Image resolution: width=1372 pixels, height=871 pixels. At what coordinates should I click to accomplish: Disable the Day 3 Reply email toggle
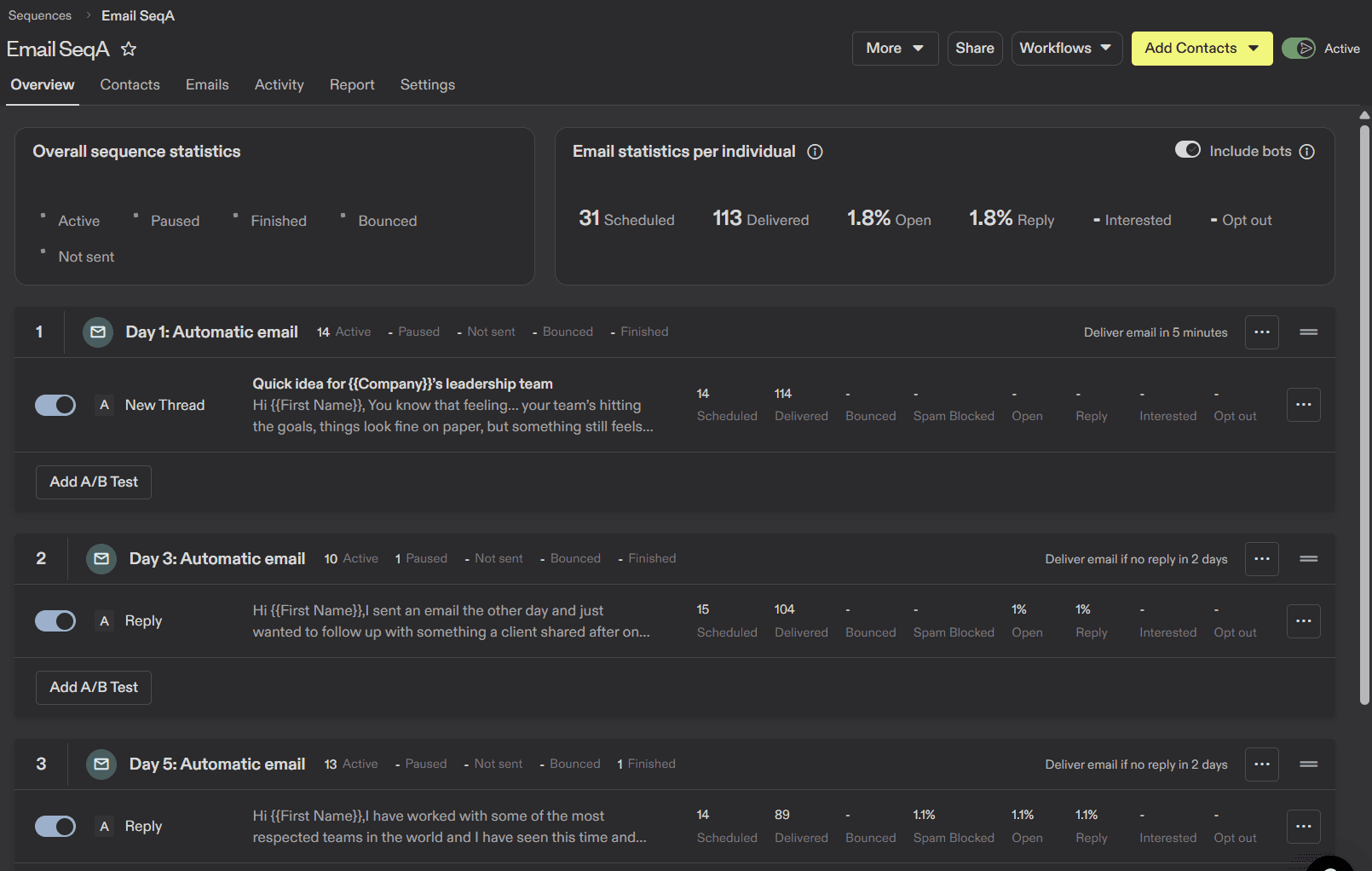[55, 621]
